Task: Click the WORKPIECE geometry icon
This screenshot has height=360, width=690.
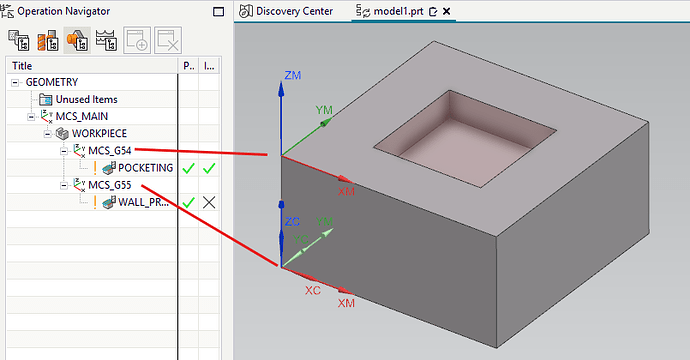Action: click(x=62, y=133)
